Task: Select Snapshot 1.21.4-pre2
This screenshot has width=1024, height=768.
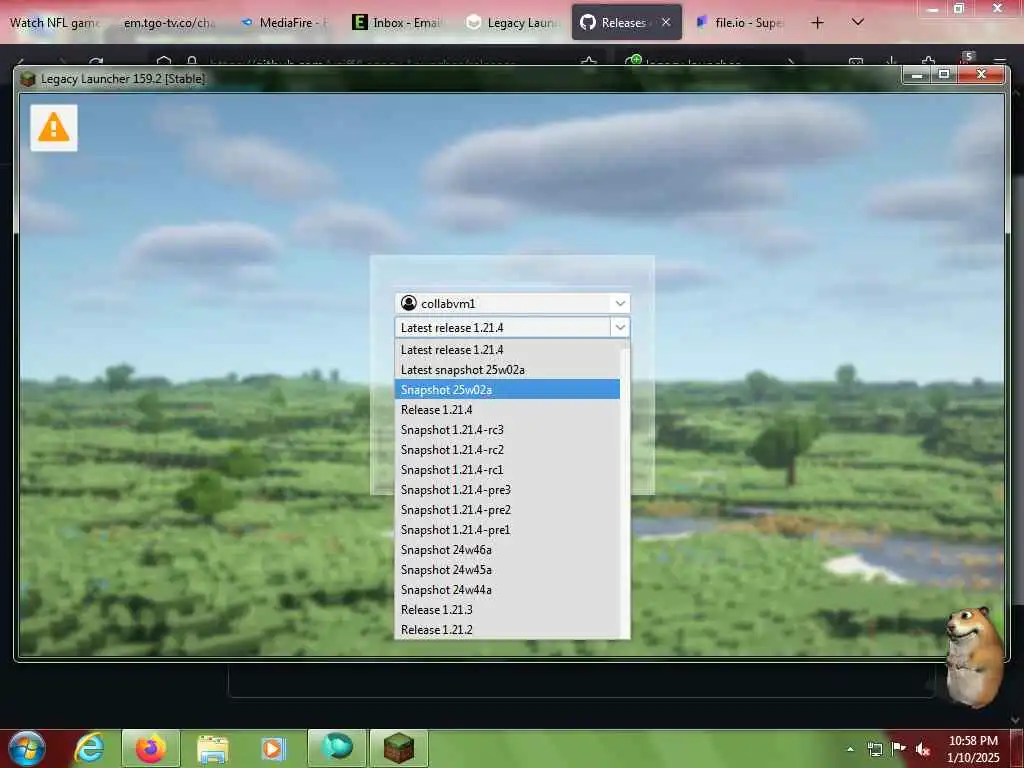Action: pyautogui.click(x=507, y=510)
